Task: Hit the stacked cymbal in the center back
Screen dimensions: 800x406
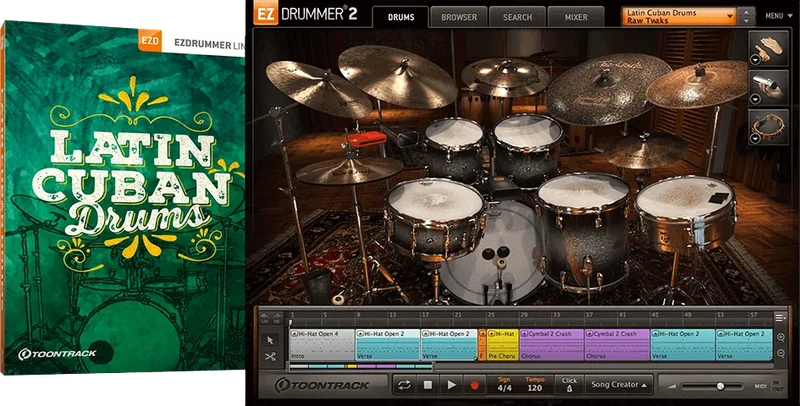Action: tap(505, 77)
